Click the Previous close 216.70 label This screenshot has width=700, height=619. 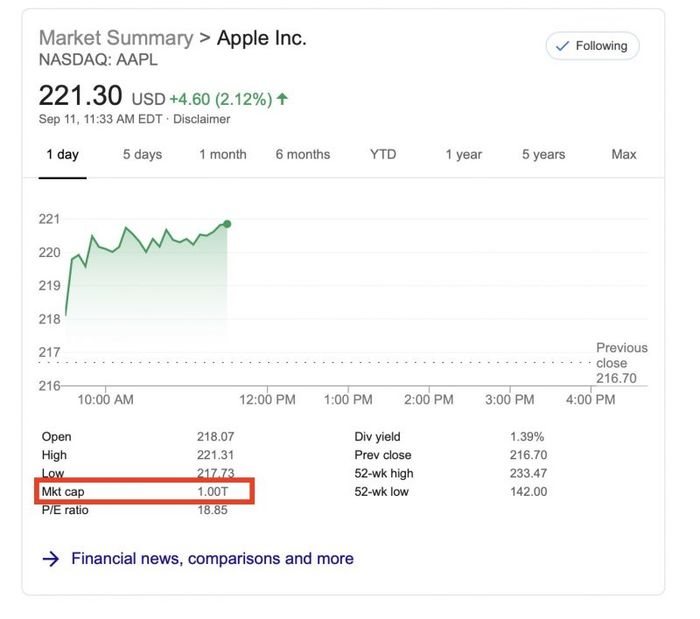point(621,364)
